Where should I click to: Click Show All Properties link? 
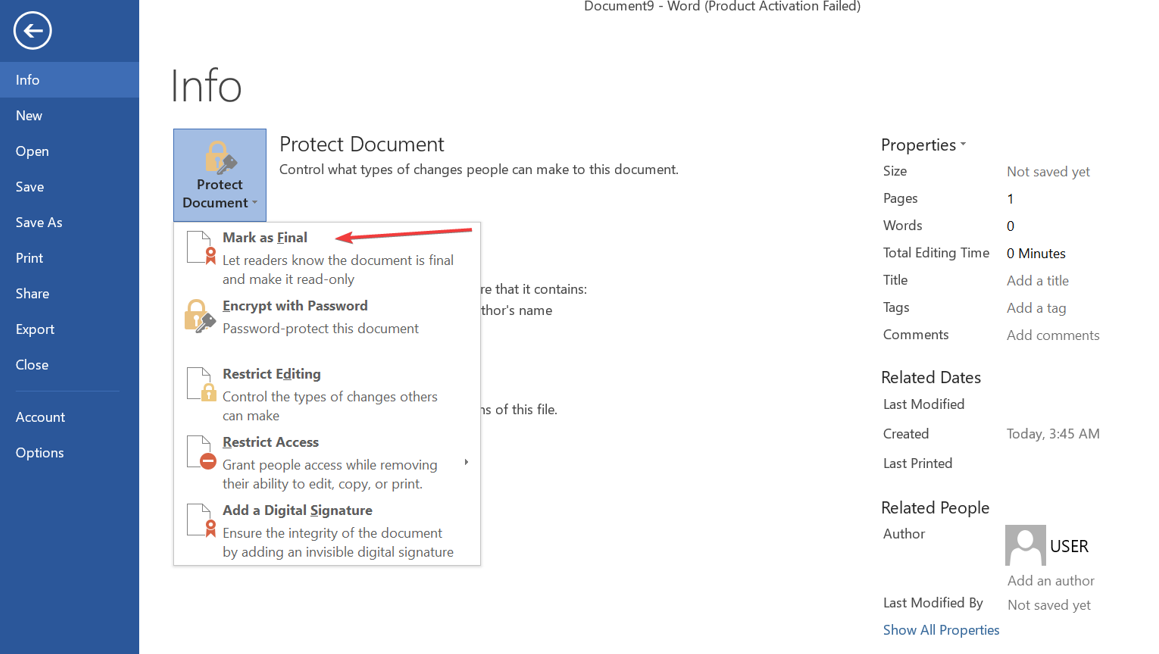[x=941, y=630]
